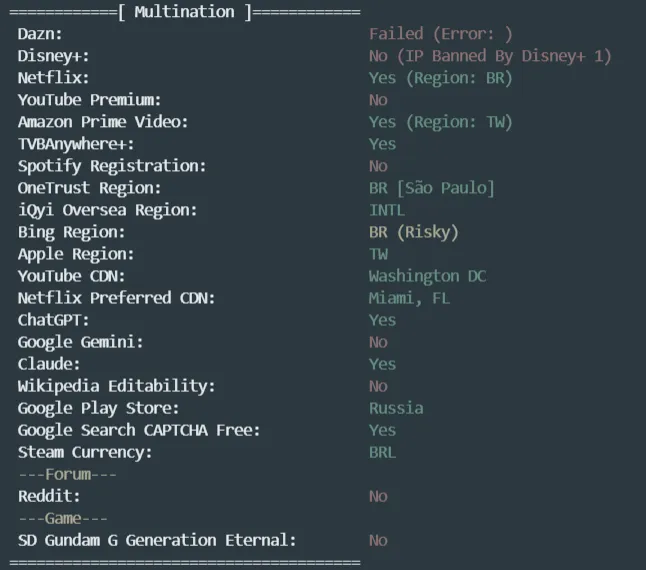The height and width of the screenshot is (570, 646).
Task: Click the iQyi Oversea Region INTL value
Action: click(386, 210)
